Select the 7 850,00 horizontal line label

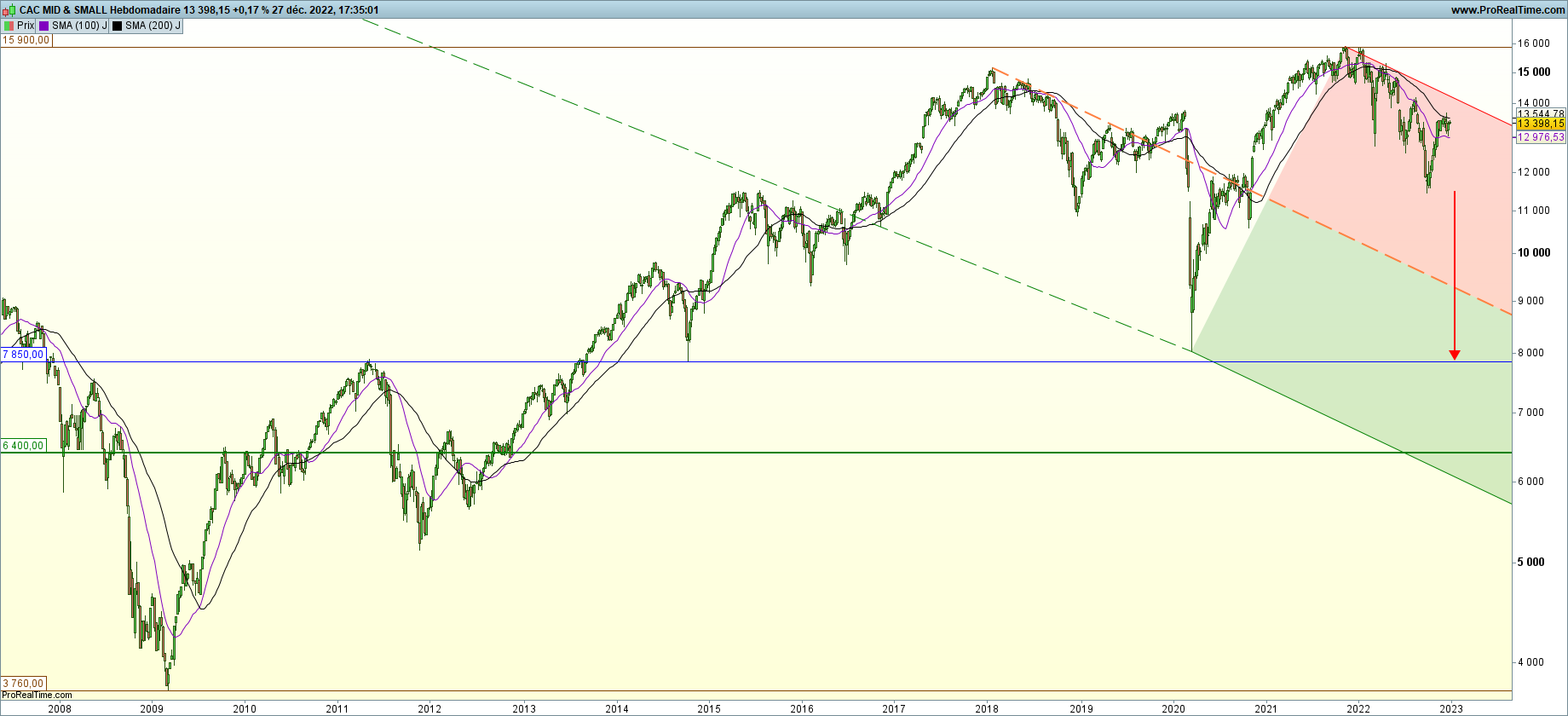(23, 354)
